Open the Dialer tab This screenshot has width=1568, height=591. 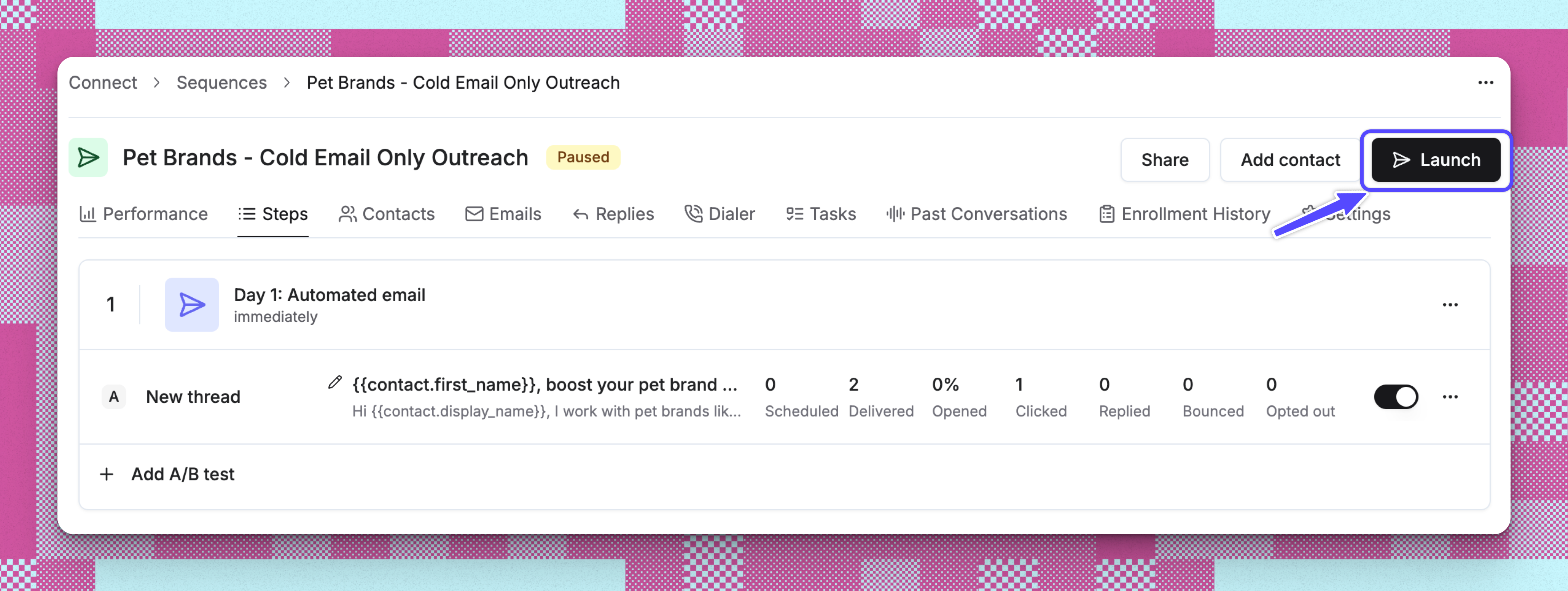pyautogui.click(x=720, y=214)
